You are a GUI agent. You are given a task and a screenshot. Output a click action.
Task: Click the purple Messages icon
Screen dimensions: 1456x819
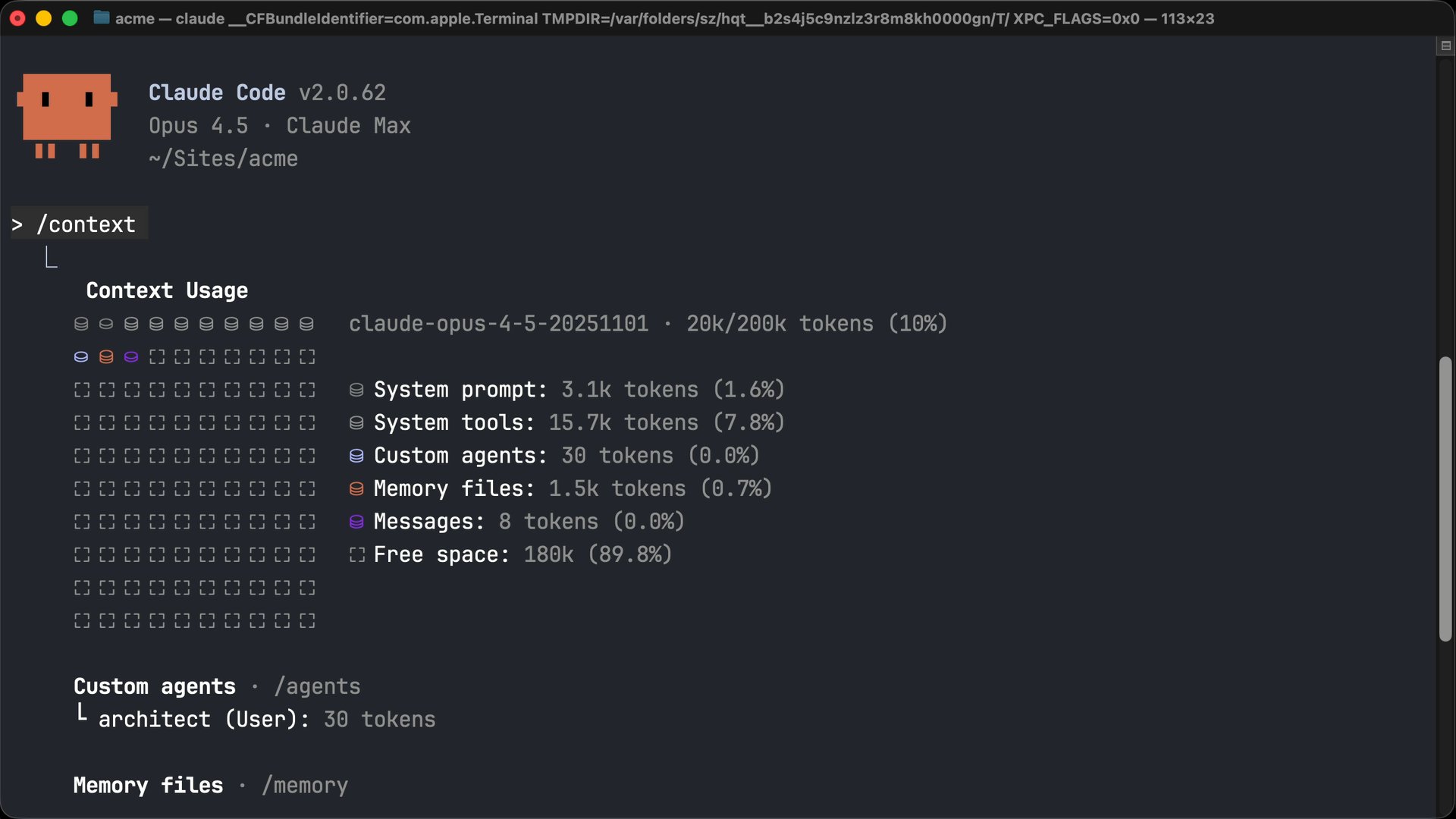coord(356,522)
